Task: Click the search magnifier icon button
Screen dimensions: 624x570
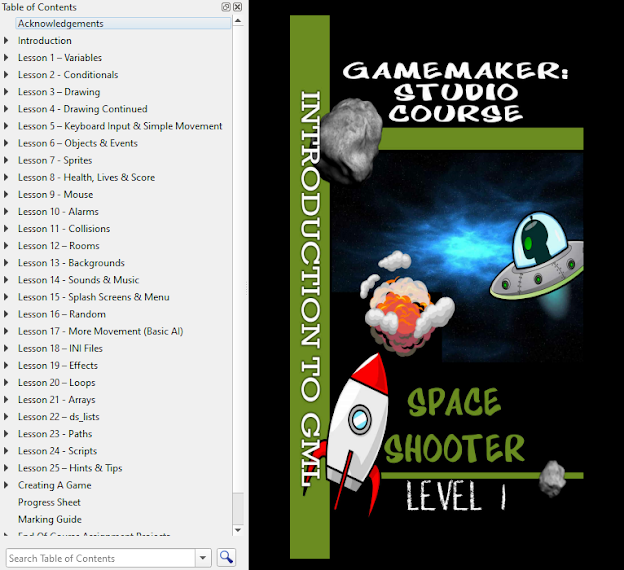Action: tap(226, 558)
